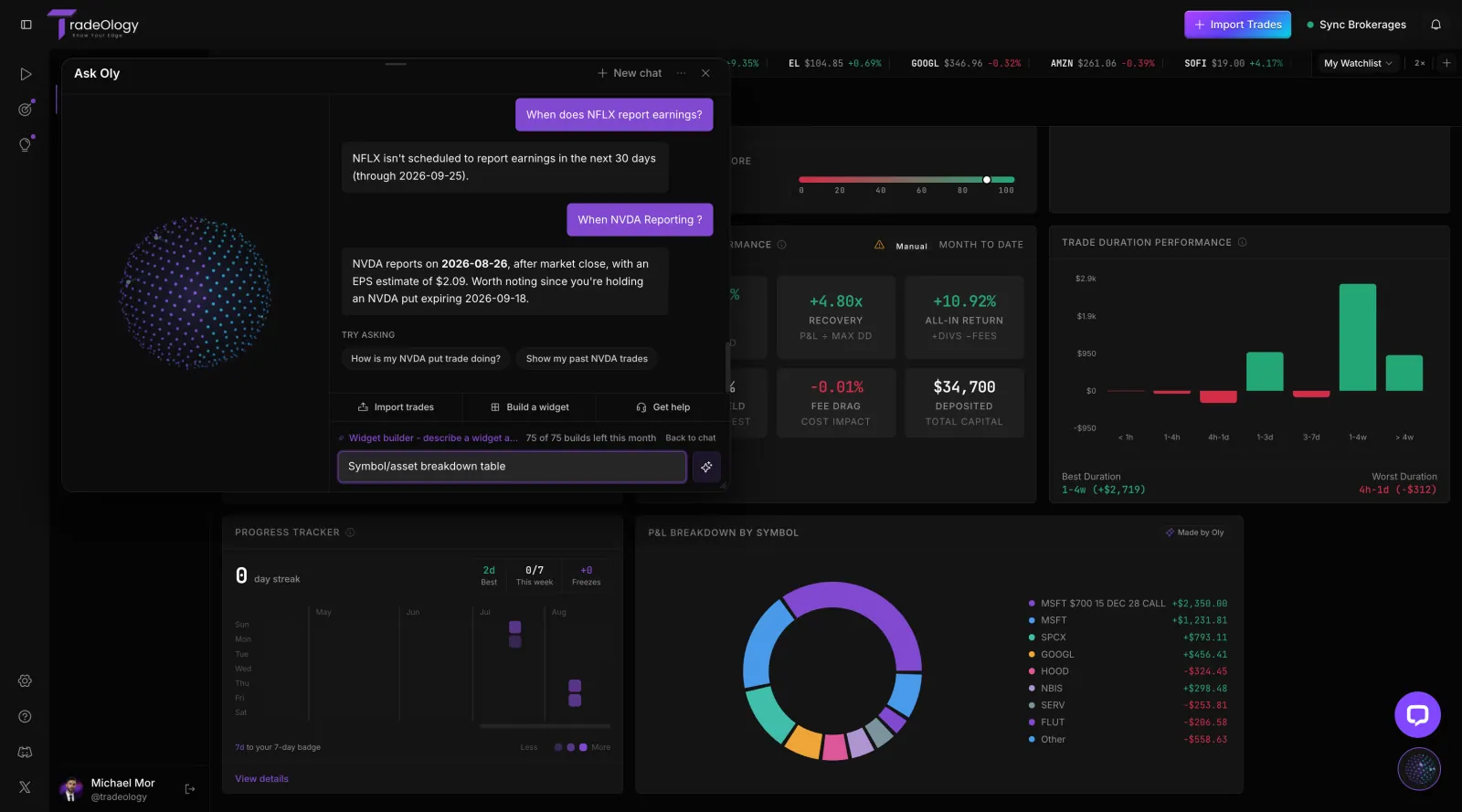Click the All-In Return +10.92% card
Screen dimensions: 1462x812
tap(964, 318)
